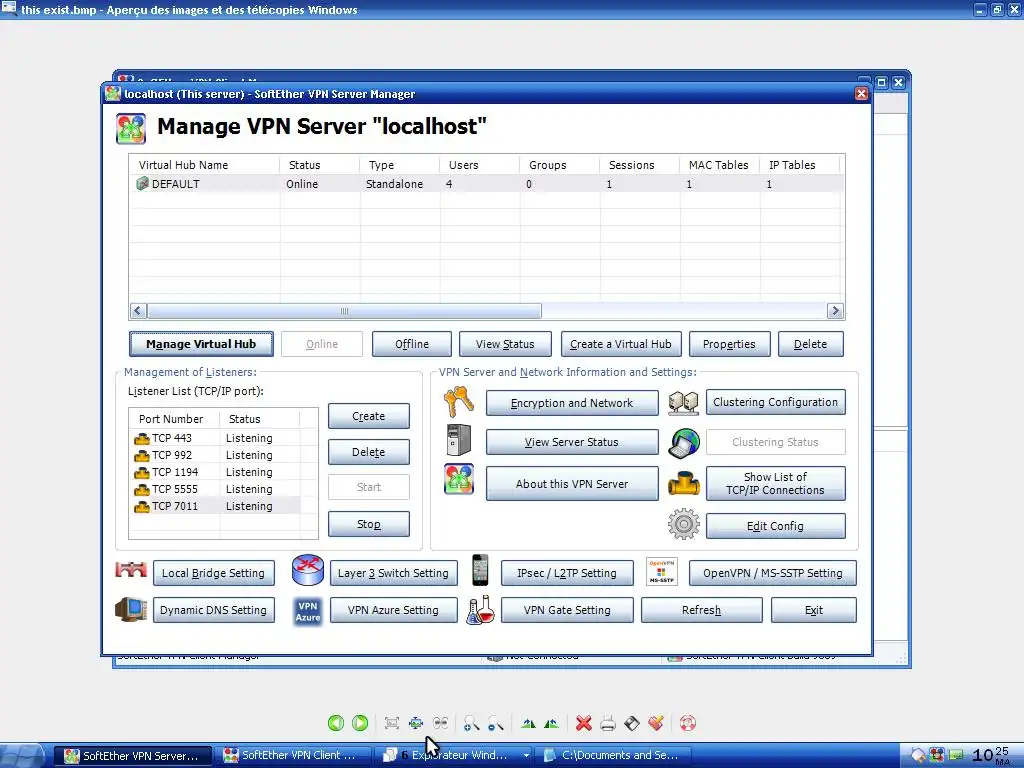1024x768 pixels.
Task: Click the red X delete image icon
Action: tap(584, 723)
